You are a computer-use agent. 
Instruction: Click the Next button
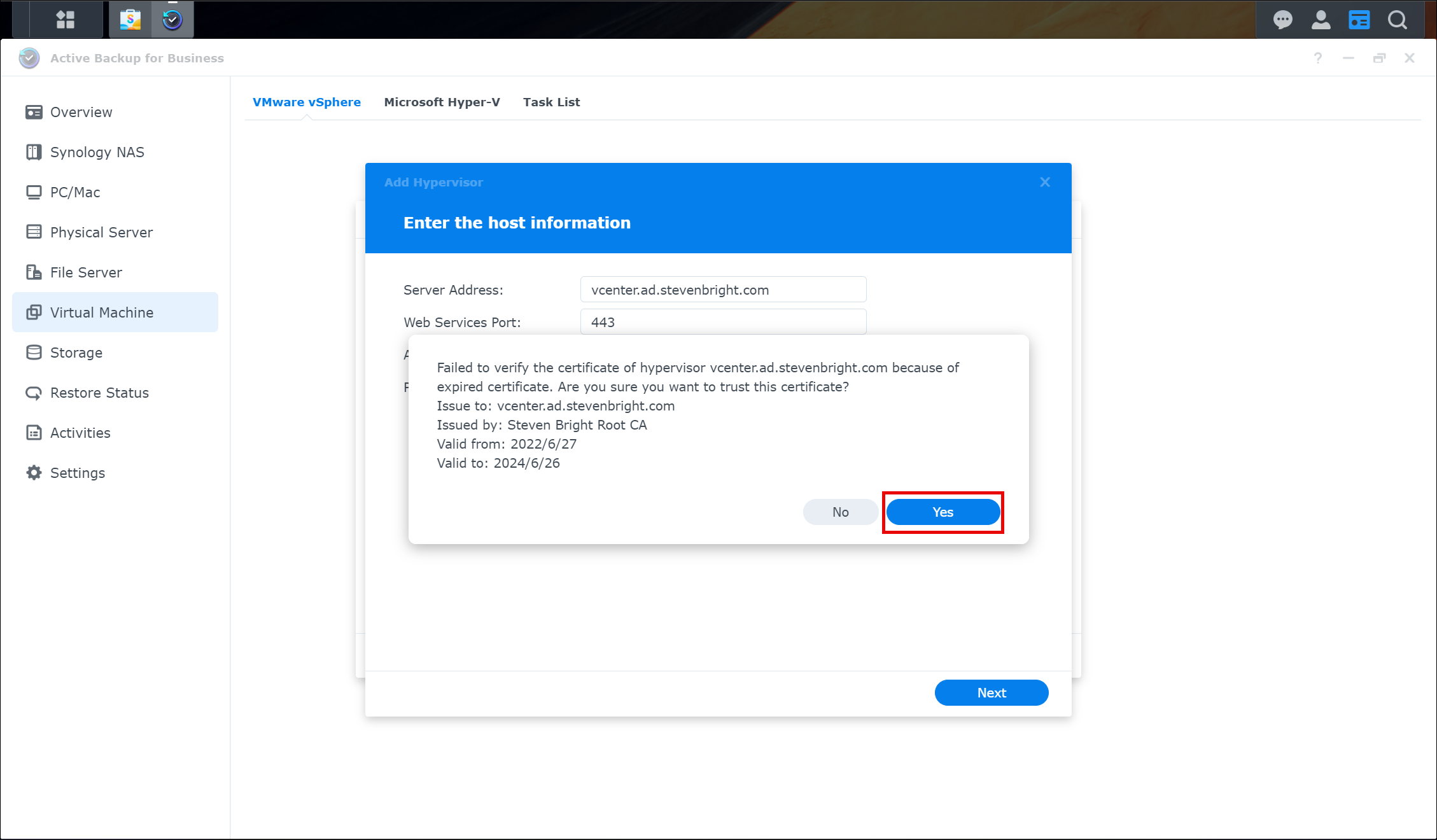pos(991,693)
